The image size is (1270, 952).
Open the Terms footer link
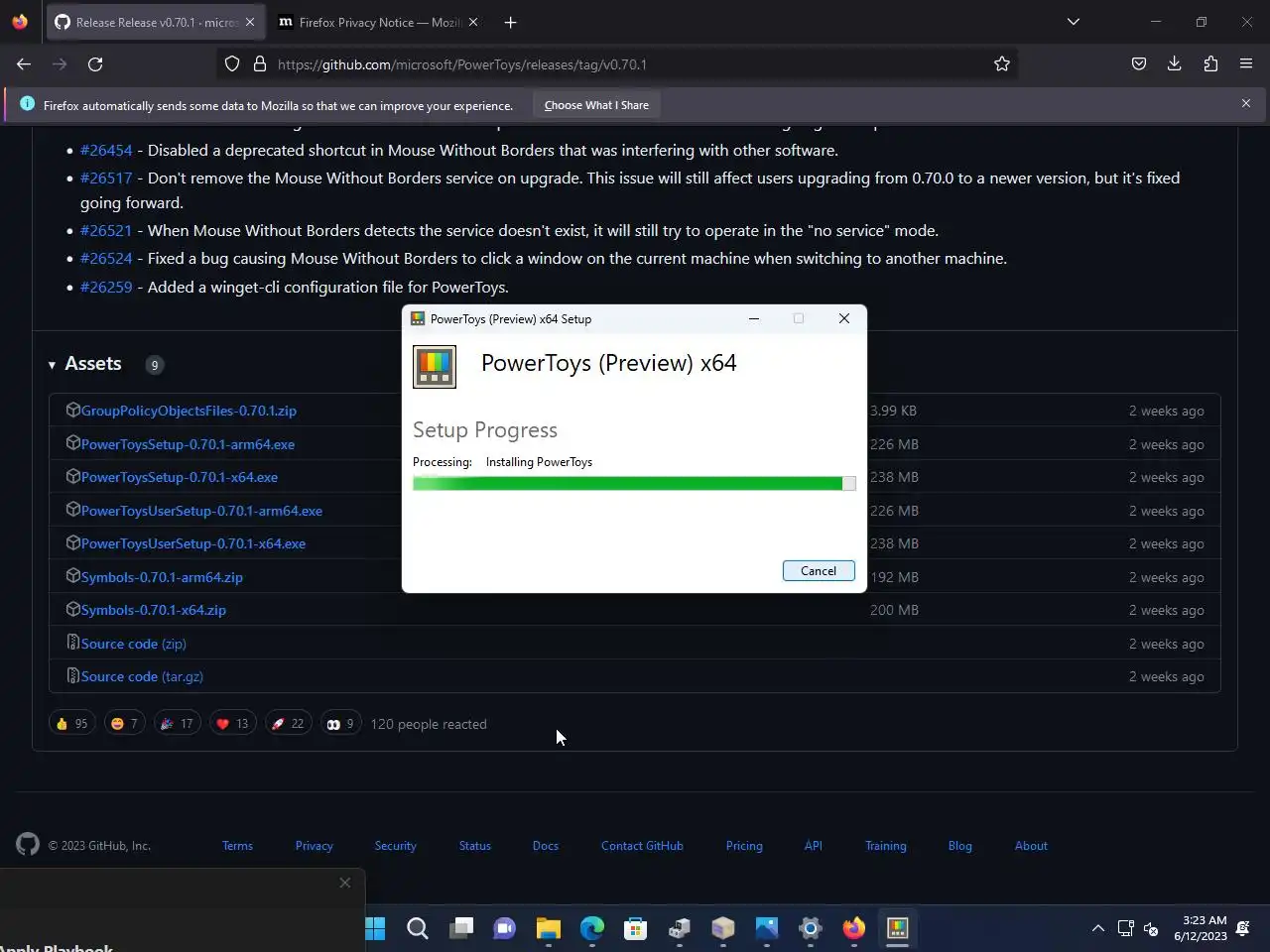tap(237, 846)
